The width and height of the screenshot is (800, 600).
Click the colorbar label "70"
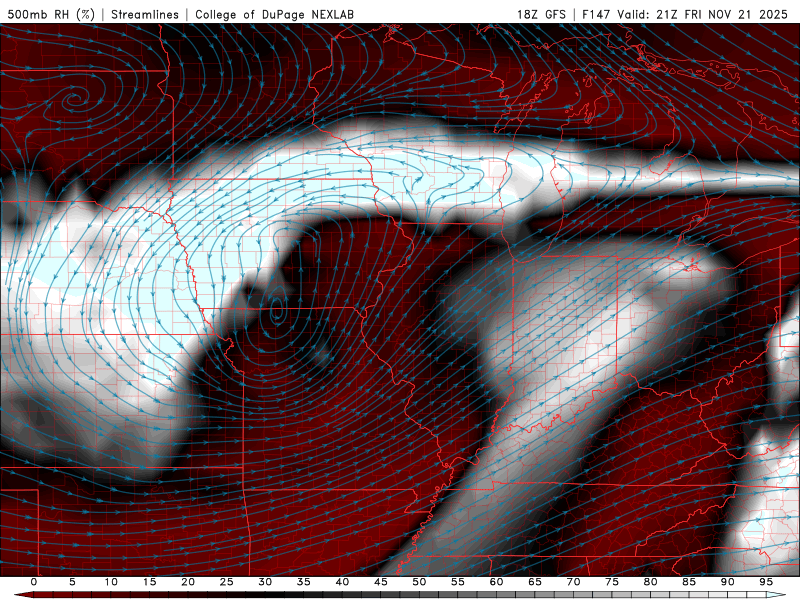point(573,582)
